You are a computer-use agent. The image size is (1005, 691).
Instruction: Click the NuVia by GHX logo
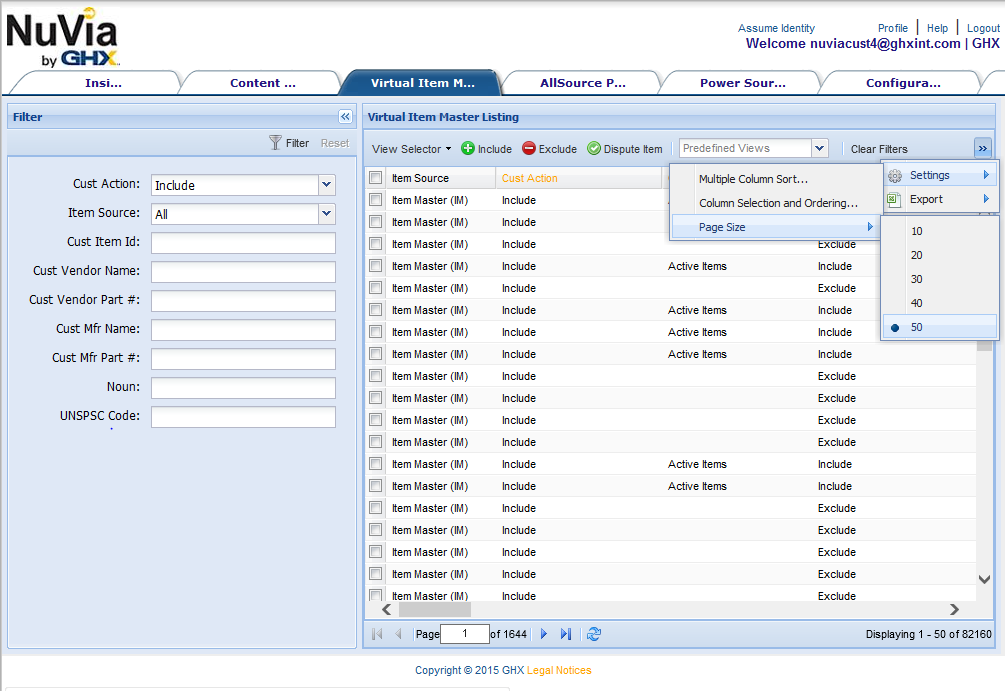(62, 37)
